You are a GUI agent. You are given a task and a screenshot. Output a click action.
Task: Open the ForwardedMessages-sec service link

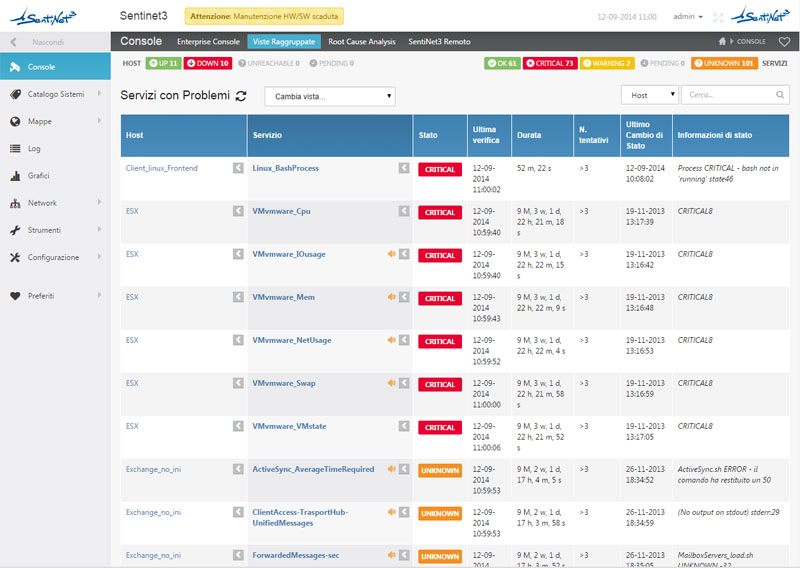[296, 555]
